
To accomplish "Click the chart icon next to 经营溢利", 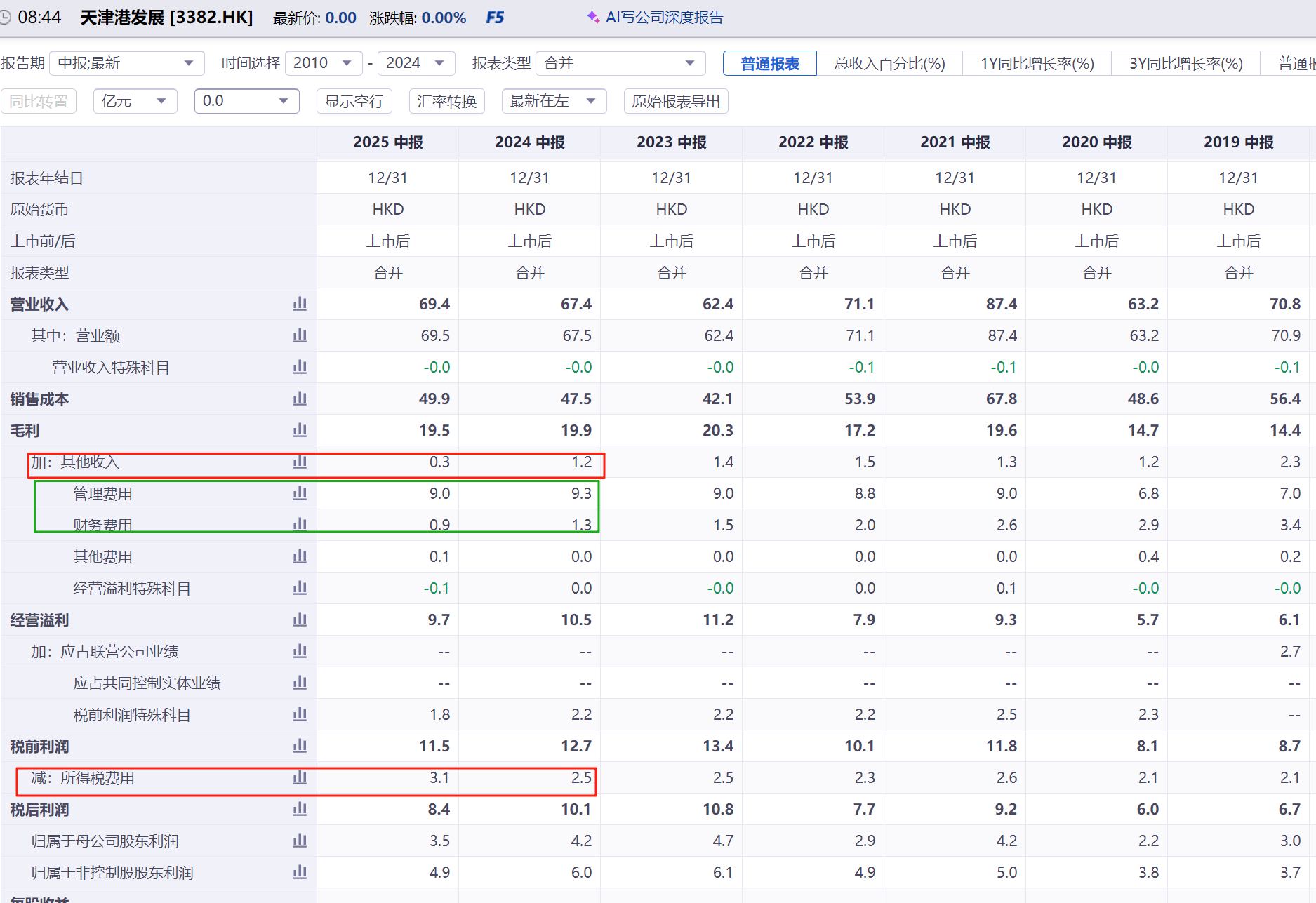I will [300, 620].
